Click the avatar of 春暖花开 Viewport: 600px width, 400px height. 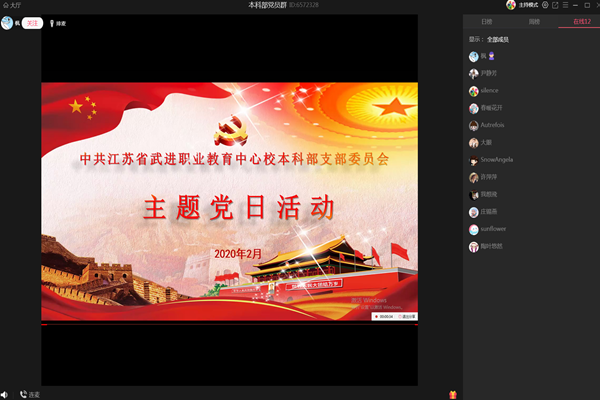tap(474, 108)
